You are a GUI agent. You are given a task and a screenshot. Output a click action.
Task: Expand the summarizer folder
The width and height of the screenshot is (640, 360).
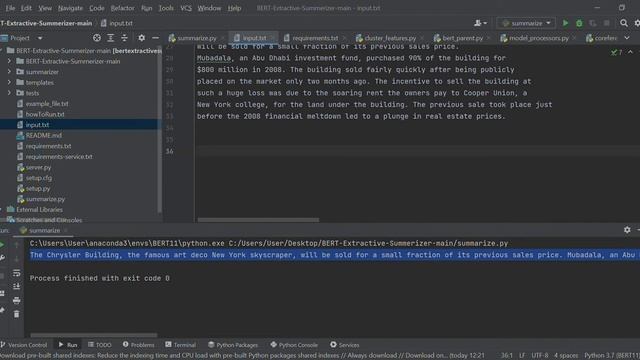click(x=9, y=72)
